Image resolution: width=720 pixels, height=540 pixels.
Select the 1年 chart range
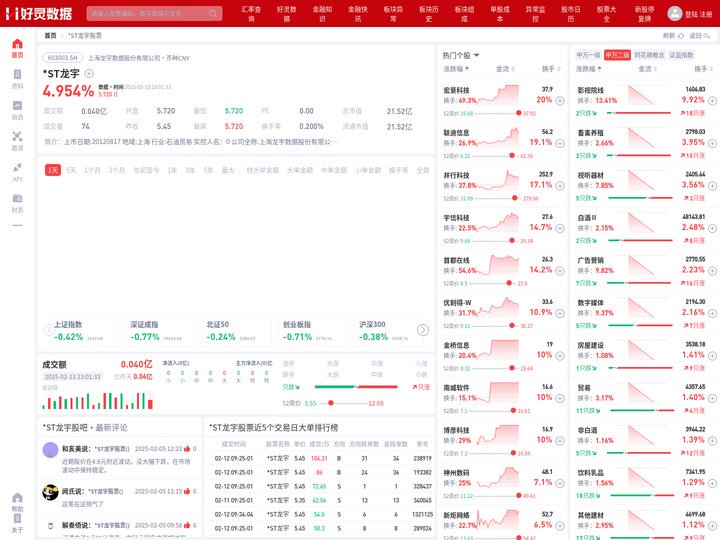tap(172, 170)
